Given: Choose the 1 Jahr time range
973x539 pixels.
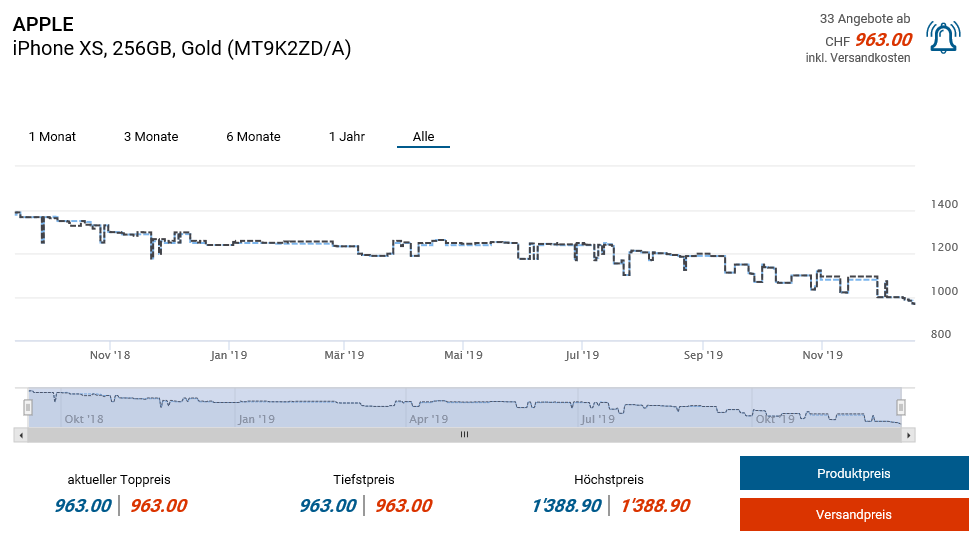Looking at the screenshot, I should click(347, 137).
